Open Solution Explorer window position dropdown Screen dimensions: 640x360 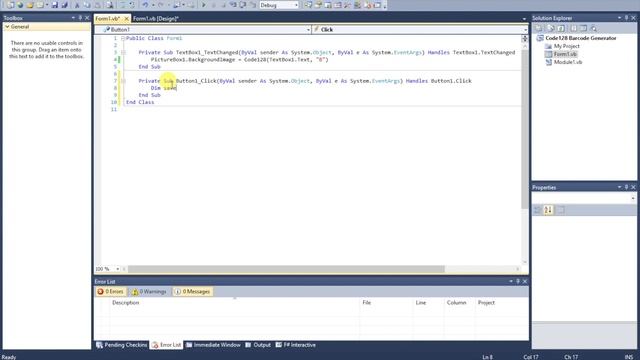tap(620, 18)
